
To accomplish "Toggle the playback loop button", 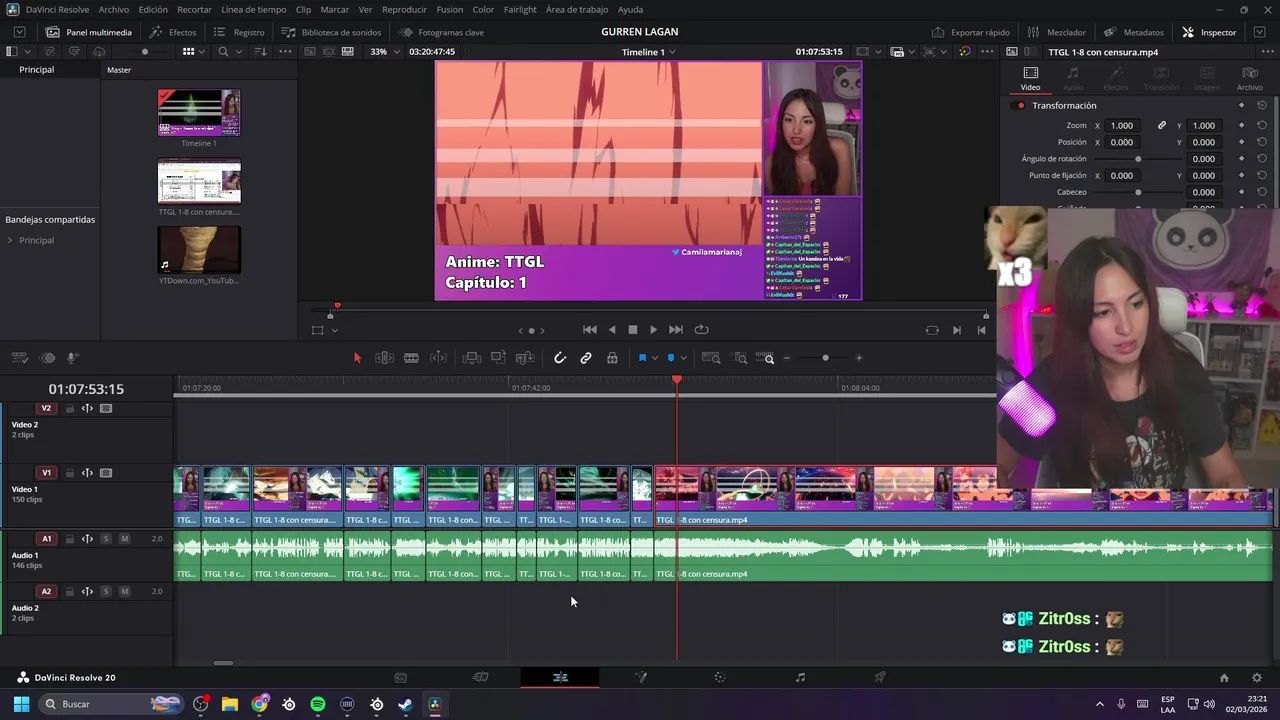I will (x=701, y=330).
